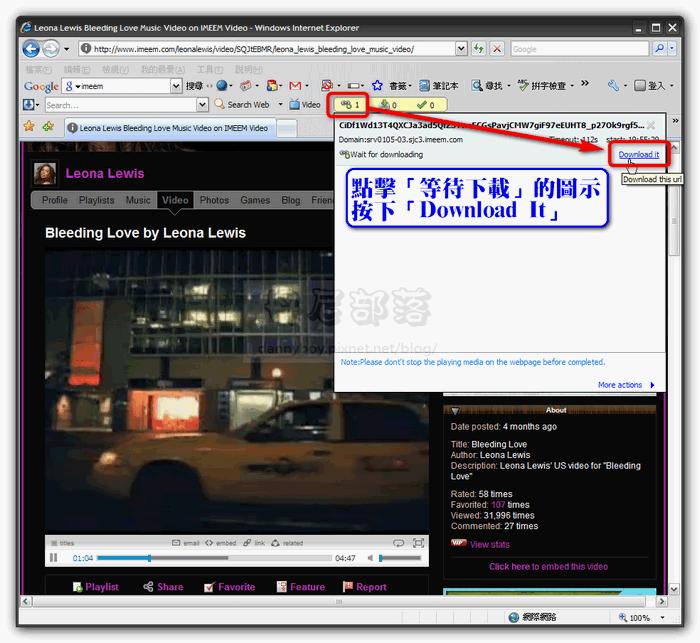Image resolution: width=700 pixels, height=643 pixels.
Task: Click the Video toolbar button
Action: coord(305,104)
